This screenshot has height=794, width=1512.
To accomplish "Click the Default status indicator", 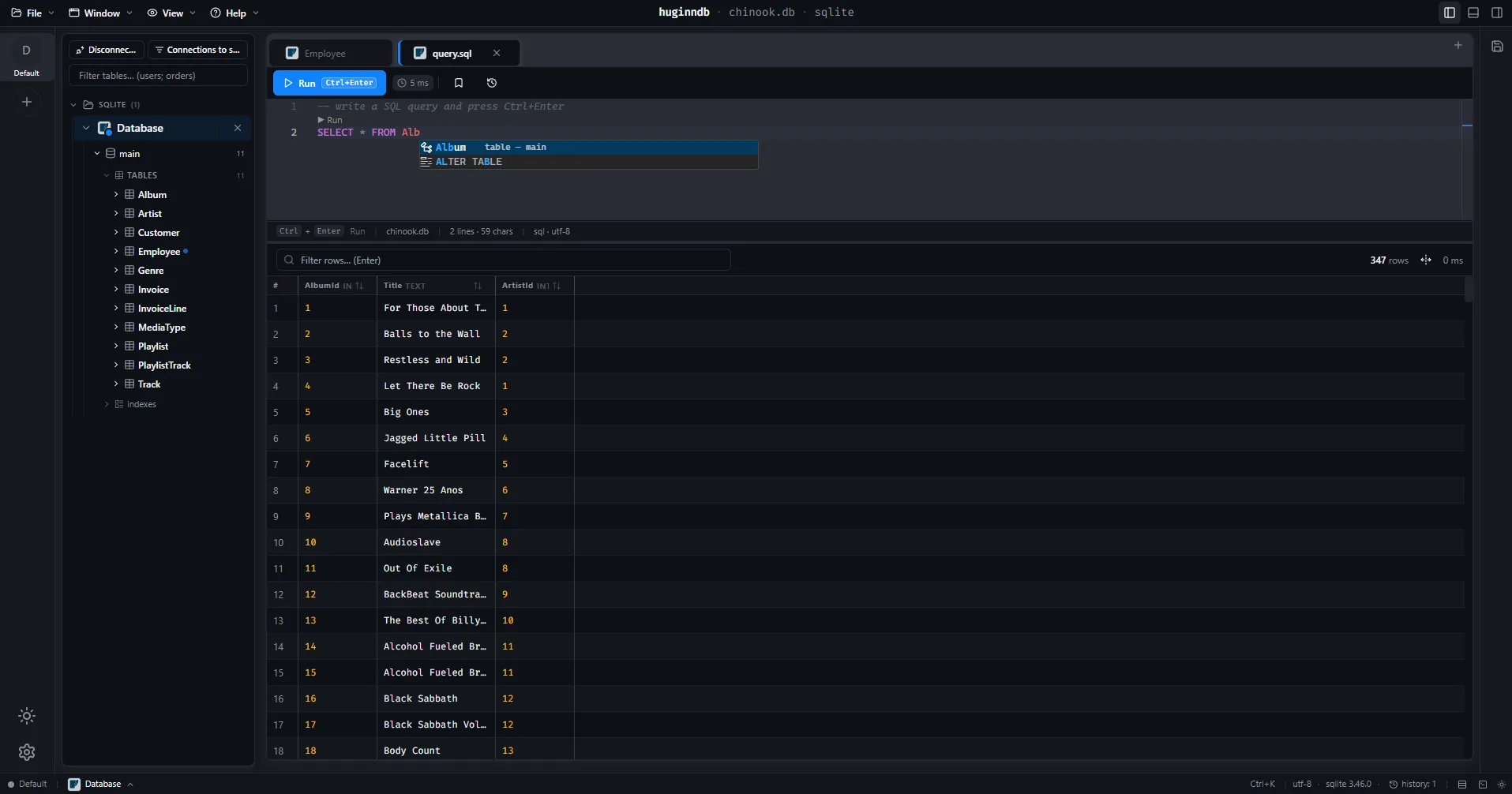I will click(28, 784).
